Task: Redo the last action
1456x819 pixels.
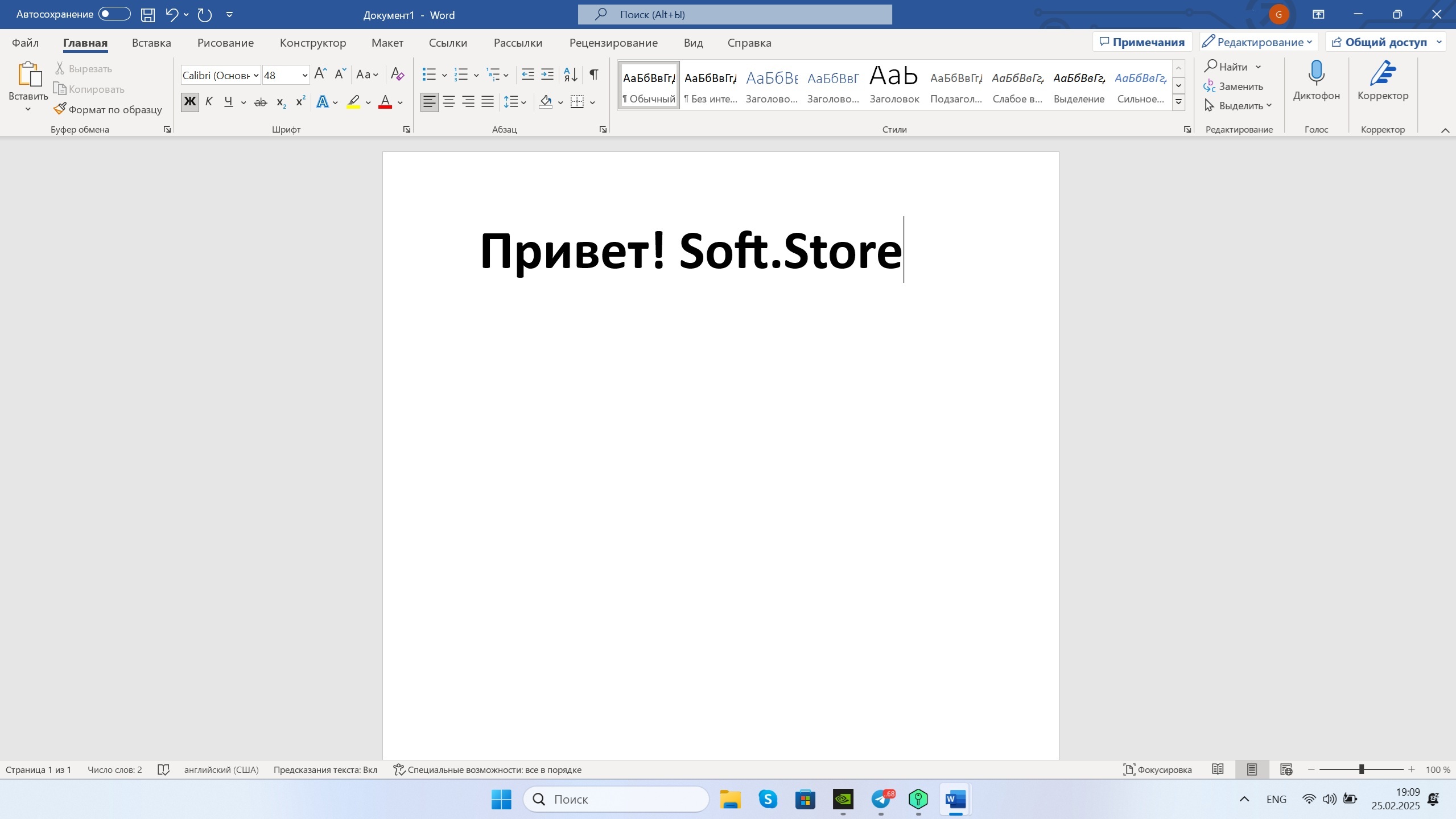Action: (204, 15)
